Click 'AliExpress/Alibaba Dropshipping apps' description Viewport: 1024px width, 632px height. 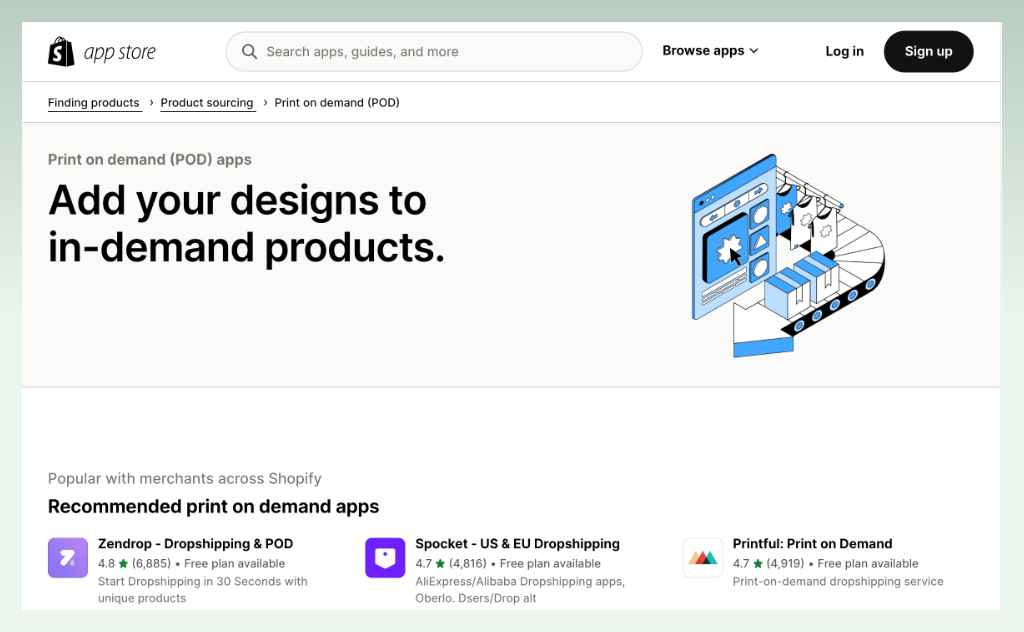[520, 590]
